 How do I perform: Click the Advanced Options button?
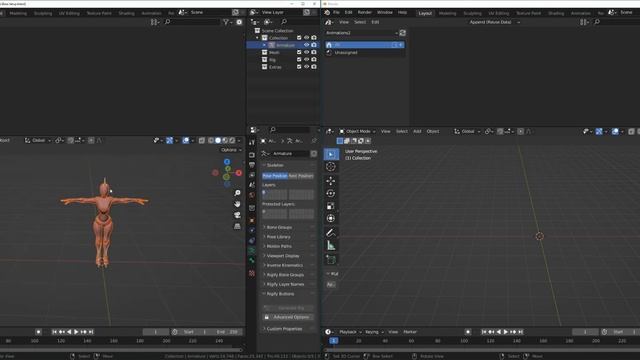pos(288,317)
